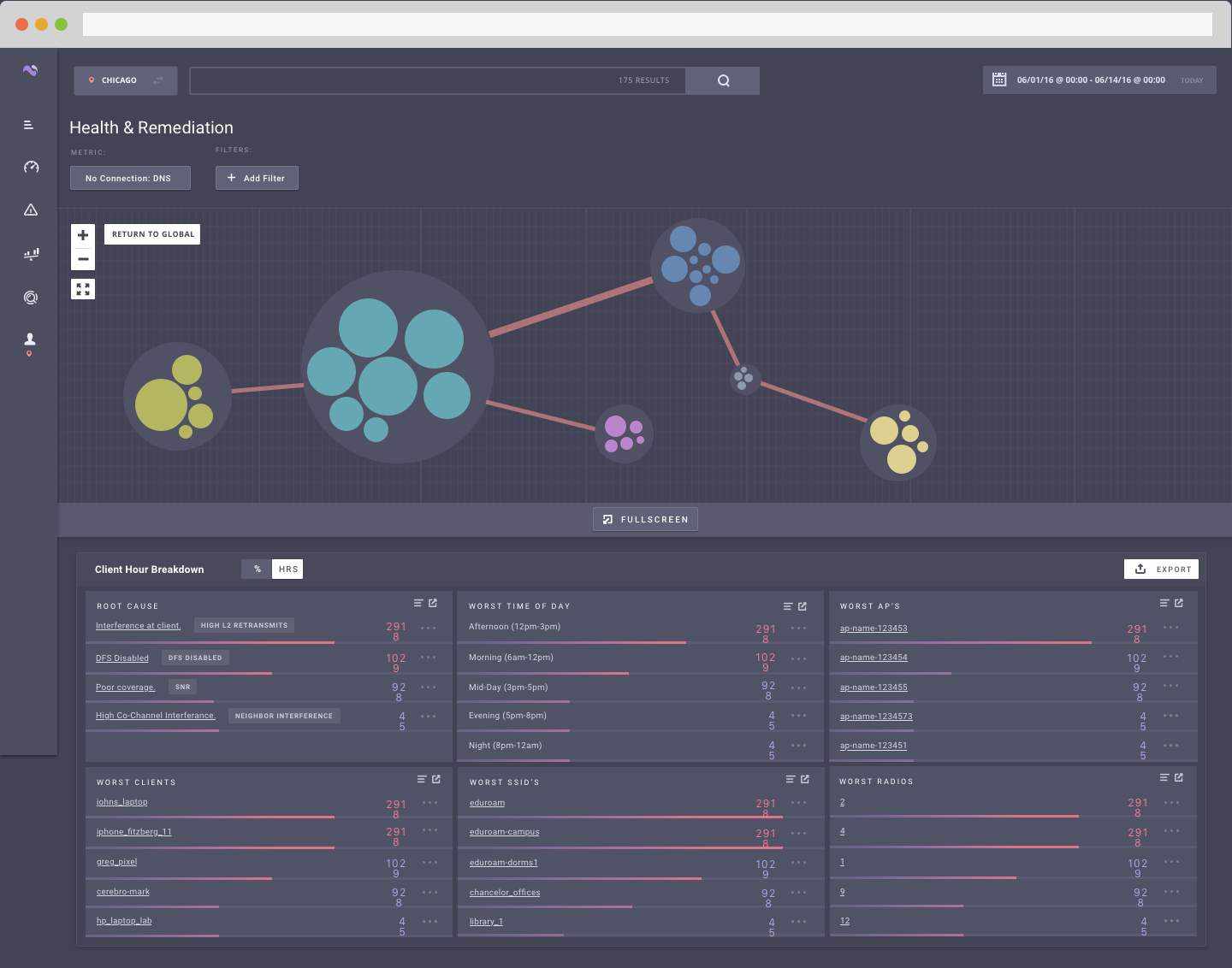Open more options for ap-name-123453 row
The height and width of the screenshot is (968, 1232).
pyautogui.click(x=1171, y=628)
